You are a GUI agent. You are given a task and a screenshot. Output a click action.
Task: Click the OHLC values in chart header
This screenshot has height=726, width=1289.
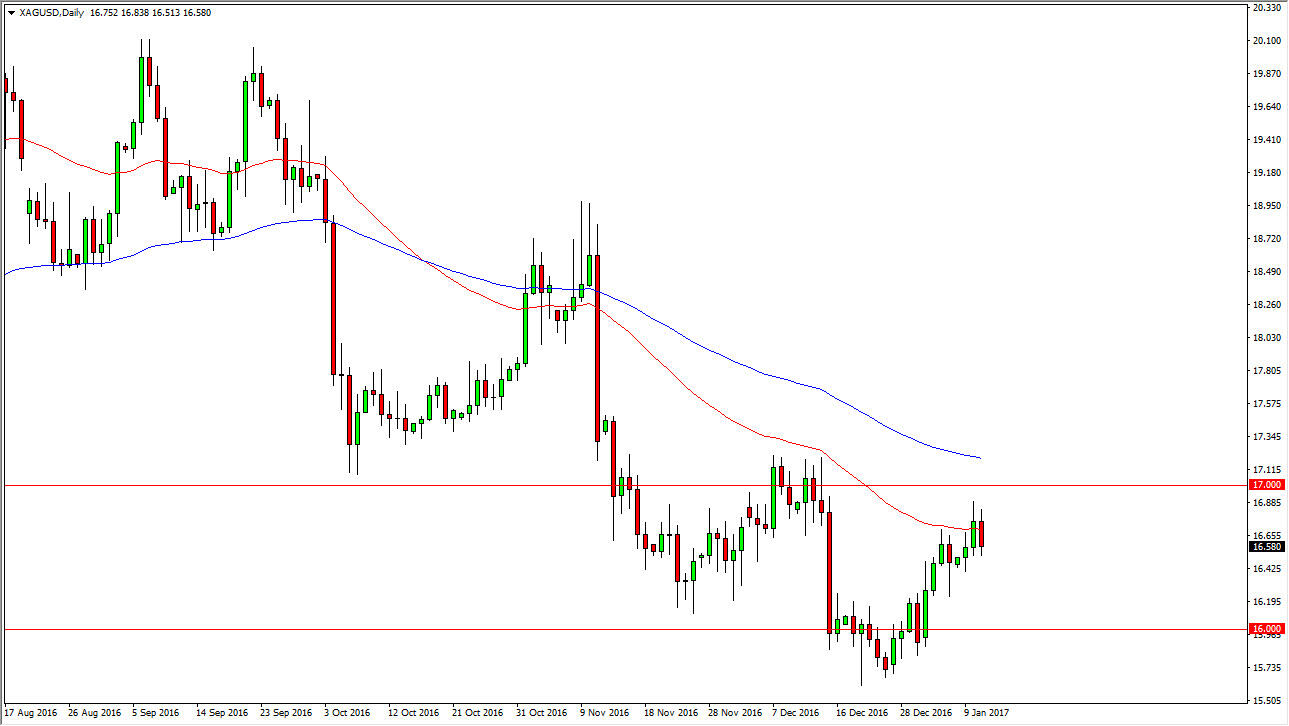[x=165, y=12]
